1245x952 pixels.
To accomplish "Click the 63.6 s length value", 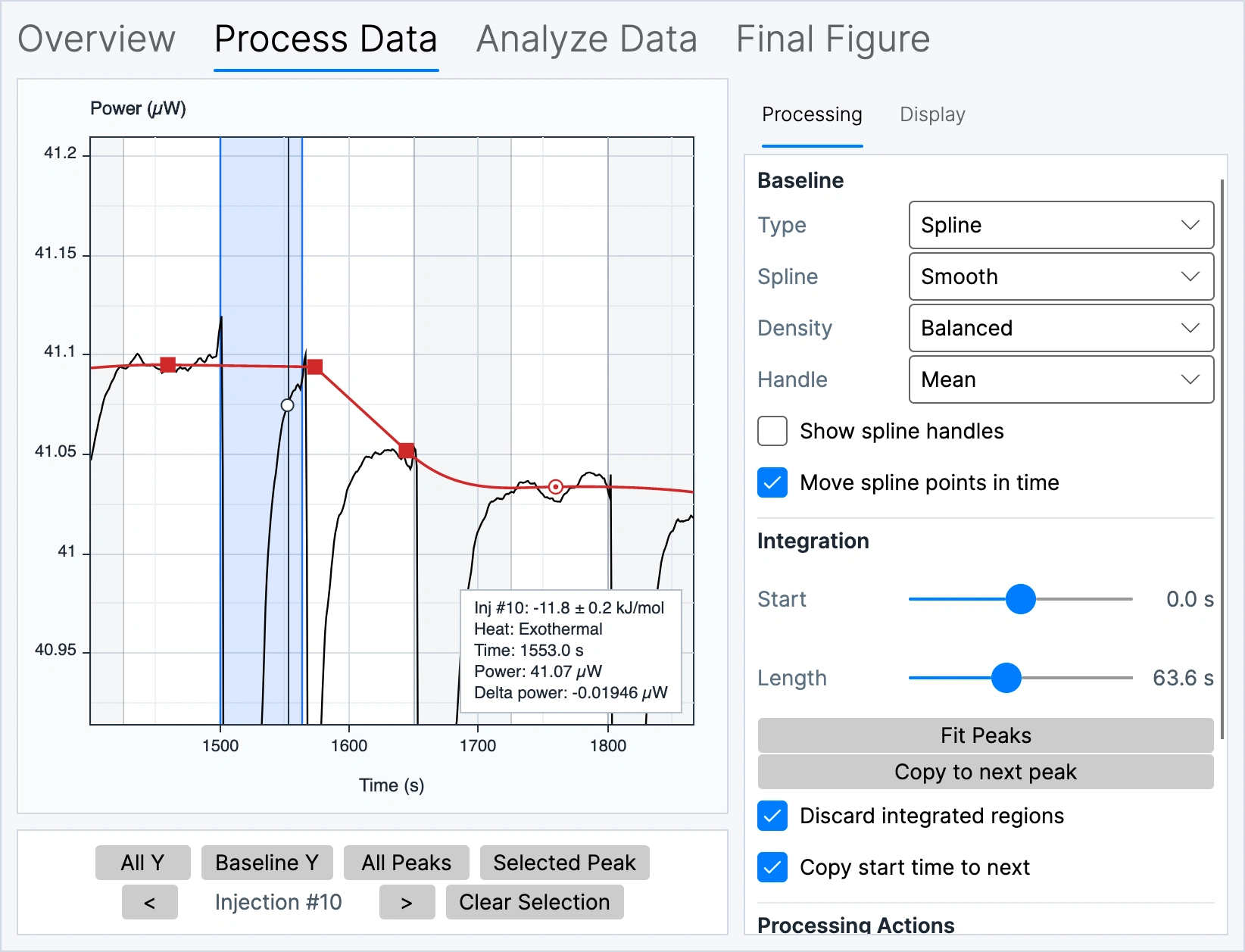I will coord(1183,678).
